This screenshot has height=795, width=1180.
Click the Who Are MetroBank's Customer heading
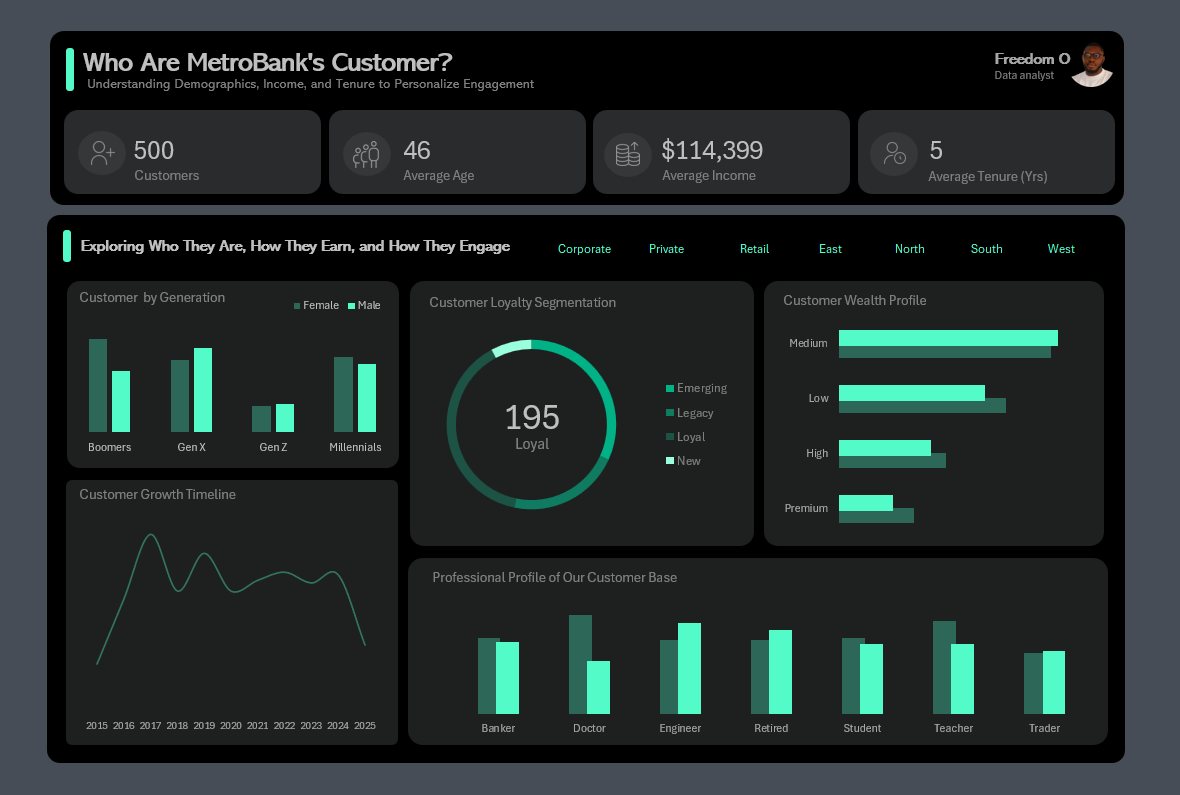[x=267, y=62]
